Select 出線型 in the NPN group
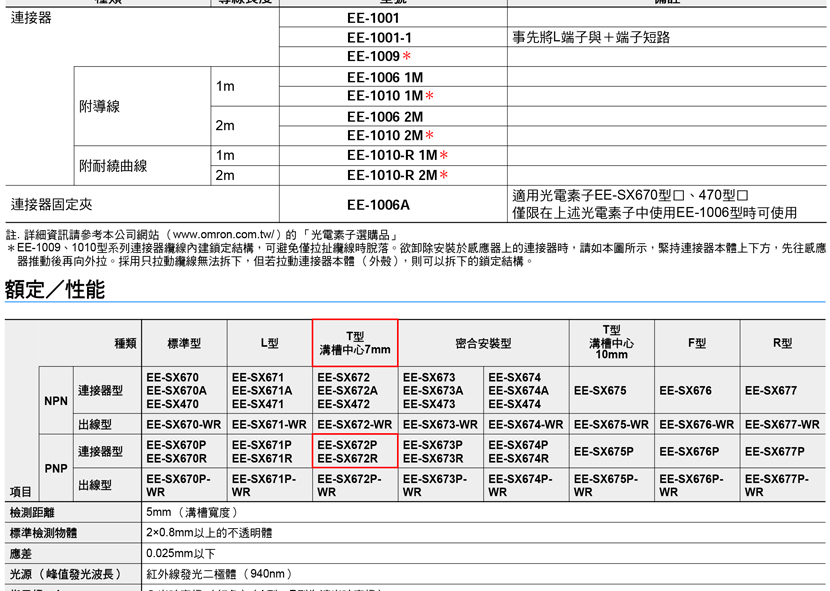Viewport: 830px width, 591px height. coord(95,424)
